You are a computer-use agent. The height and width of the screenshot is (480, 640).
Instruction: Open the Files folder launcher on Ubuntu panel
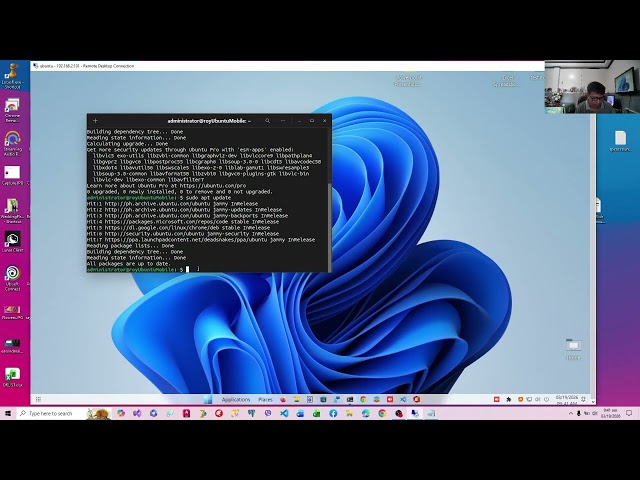[297, 400]
